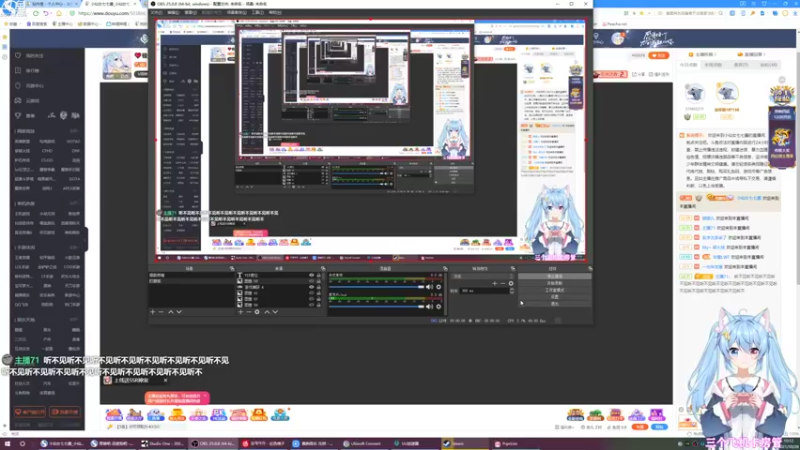Pop out the Mixer dock panel icon
Viewport: 800px width, 450px height.
445,268
